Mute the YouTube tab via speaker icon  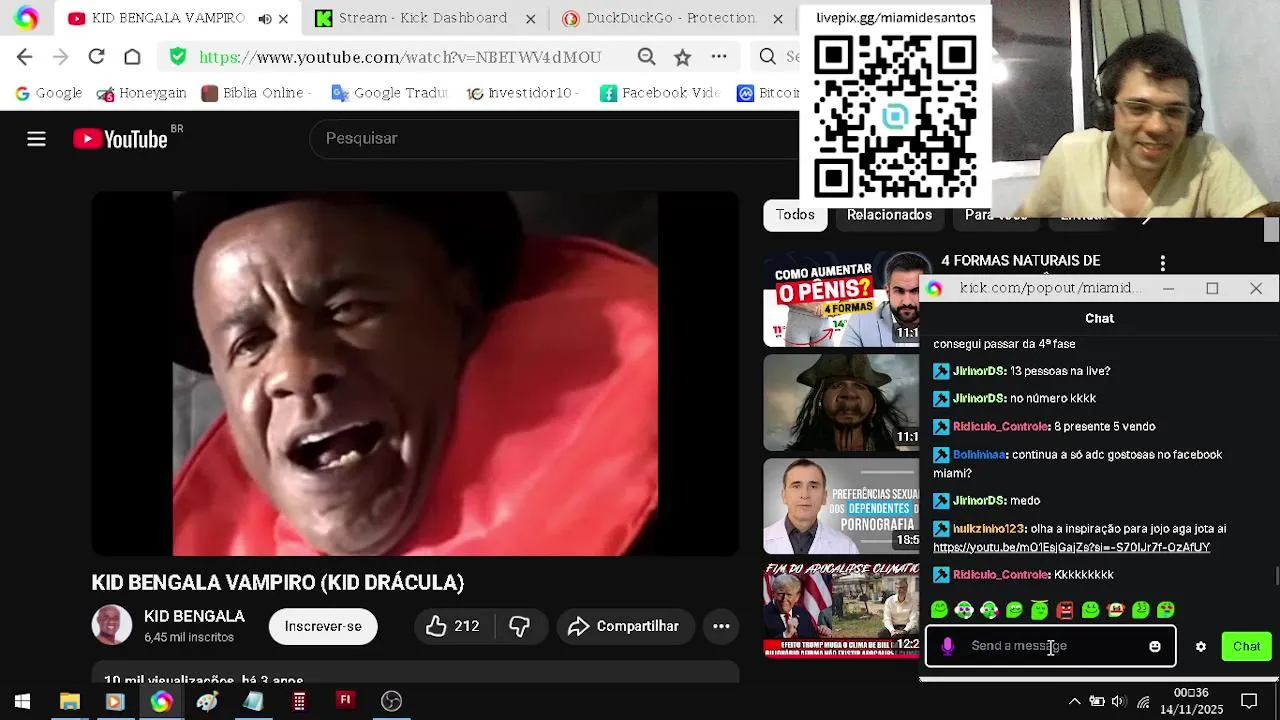click(265, 19)
